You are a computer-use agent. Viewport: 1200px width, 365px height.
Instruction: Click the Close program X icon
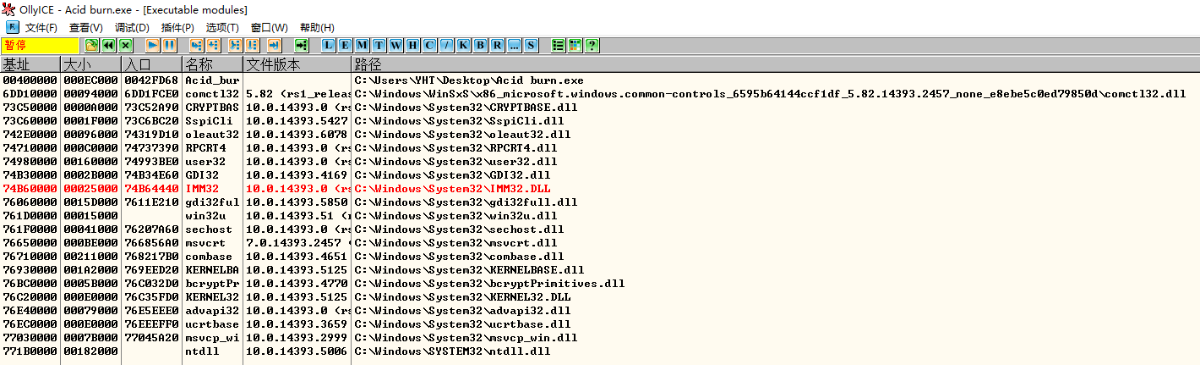pyautogui.click(x=125, y=45)
